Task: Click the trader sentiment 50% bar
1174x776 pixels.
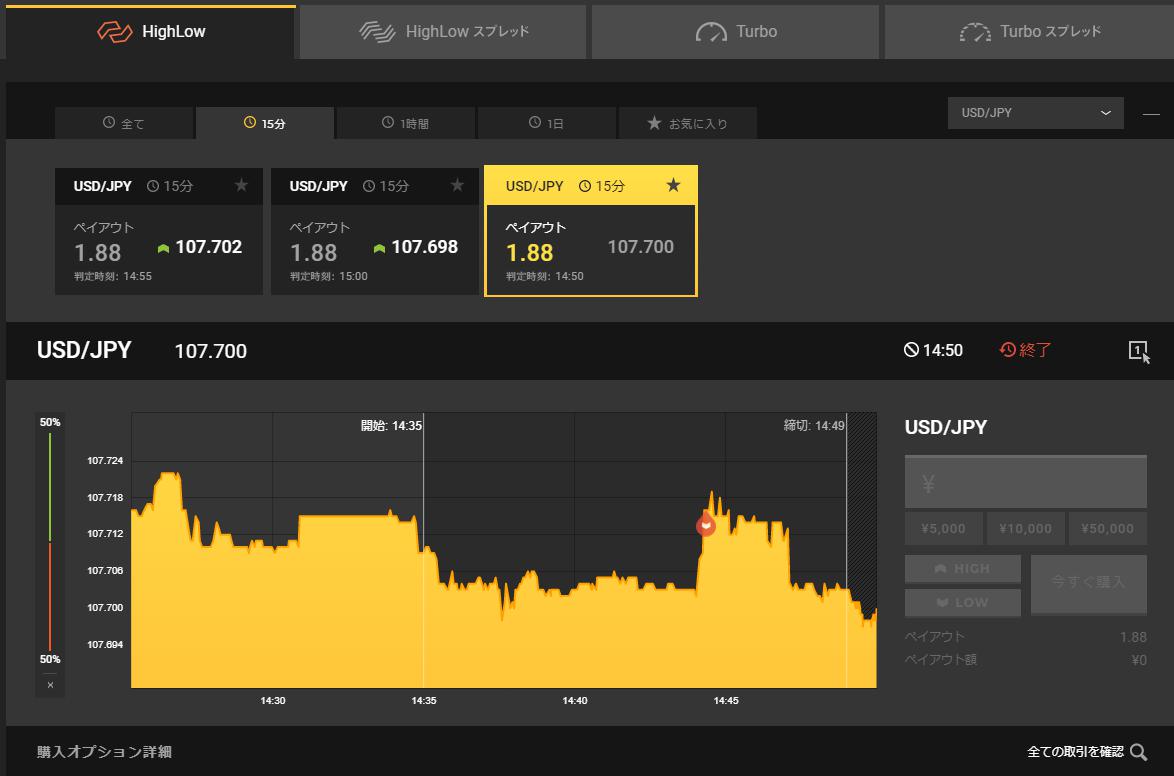Action: [50, 541]
